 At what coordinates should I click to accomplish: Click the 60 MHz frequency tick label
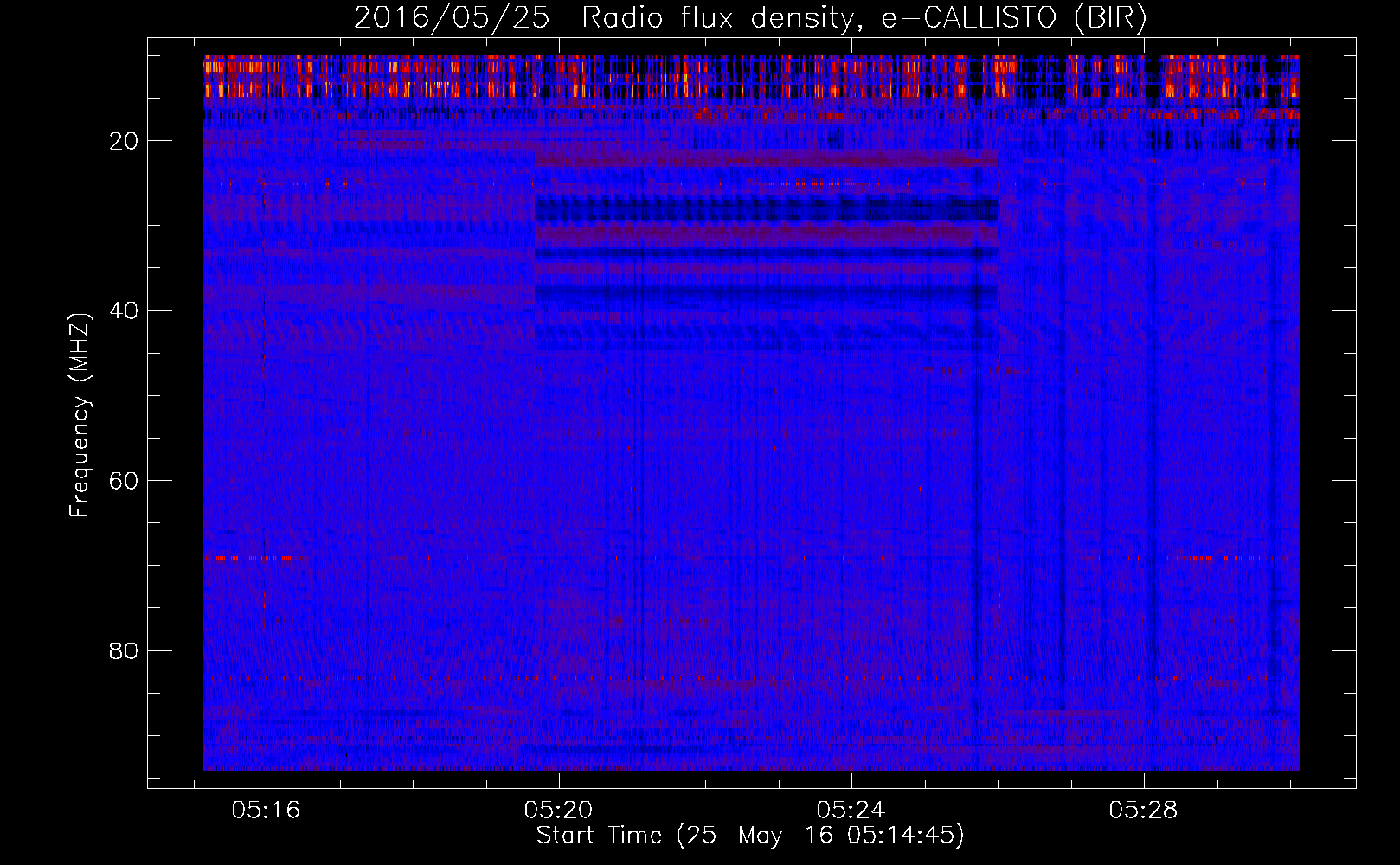click(x=124, y=481)
